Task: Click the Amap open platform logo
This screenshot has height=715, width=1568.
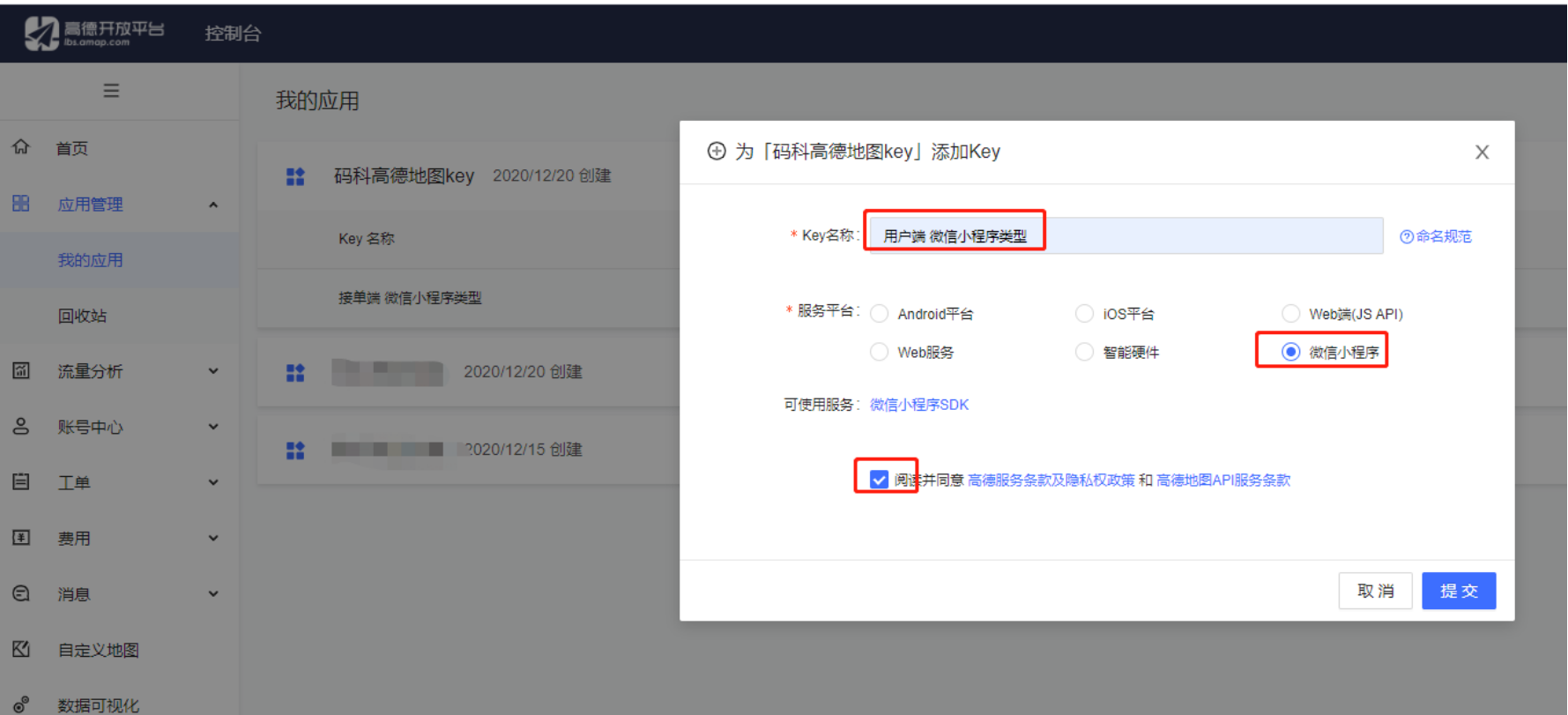Action: click(x=93, y=33)
